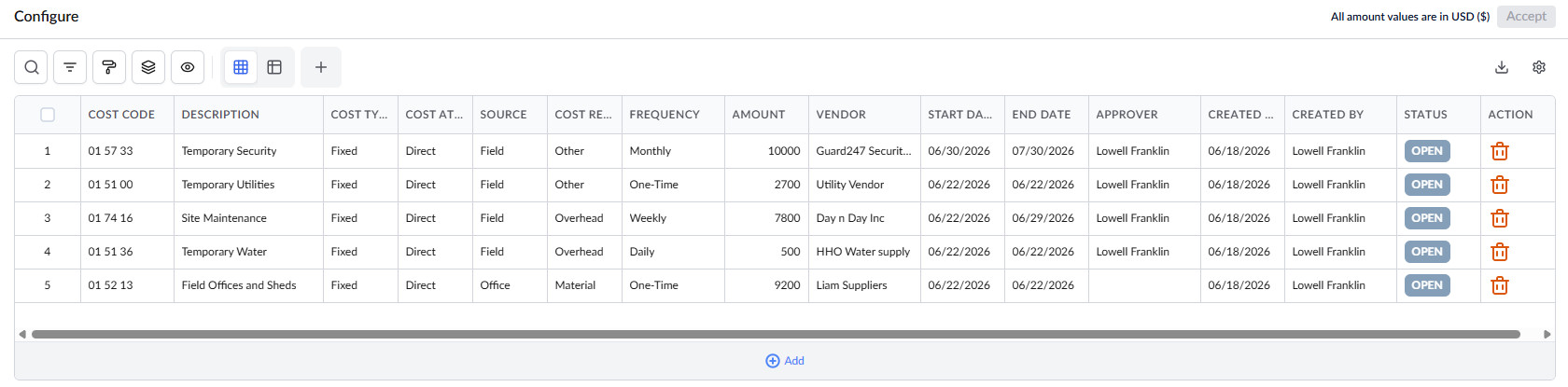Delete the Temporary Security row

point(1500,151)
